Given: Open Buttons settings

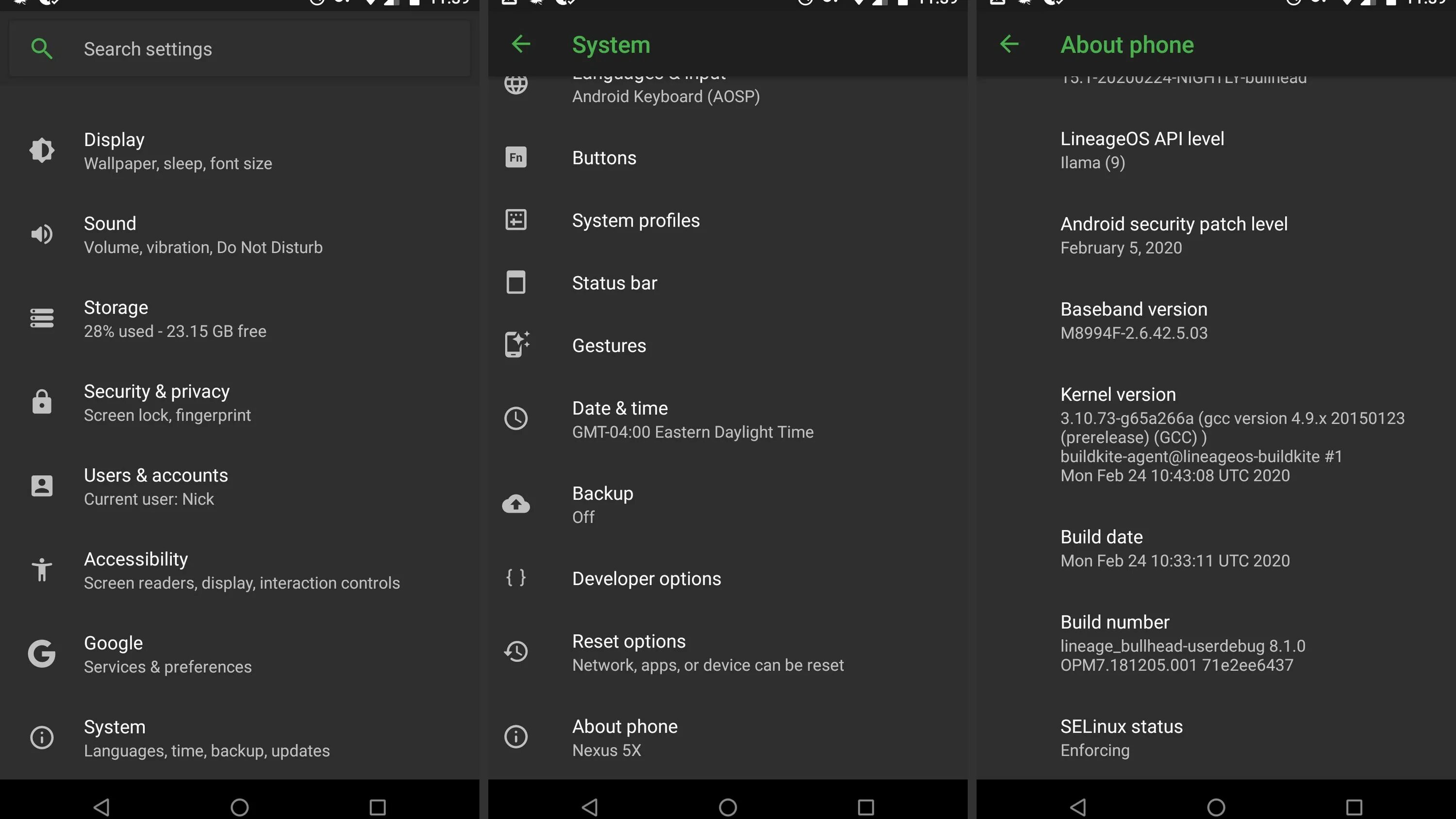Looking at the screenshot, I should tap(728, 158).
